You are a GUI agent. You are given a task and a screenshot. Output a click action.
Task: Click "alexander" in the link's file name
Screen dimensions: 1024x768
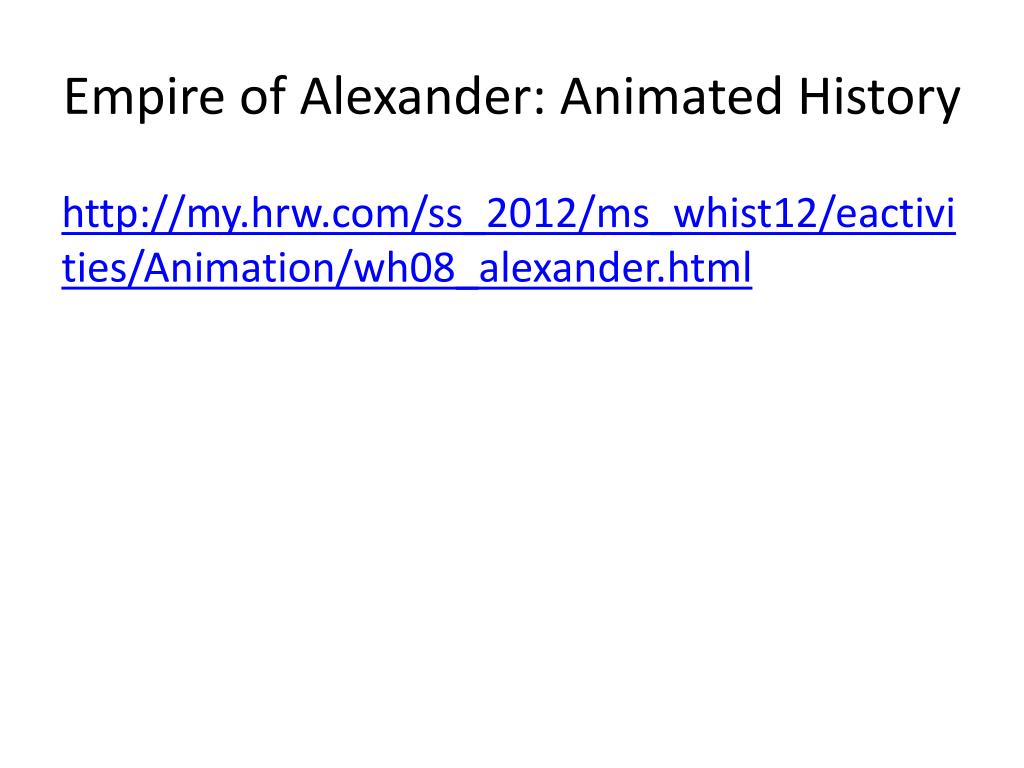[x=567, y=268]
